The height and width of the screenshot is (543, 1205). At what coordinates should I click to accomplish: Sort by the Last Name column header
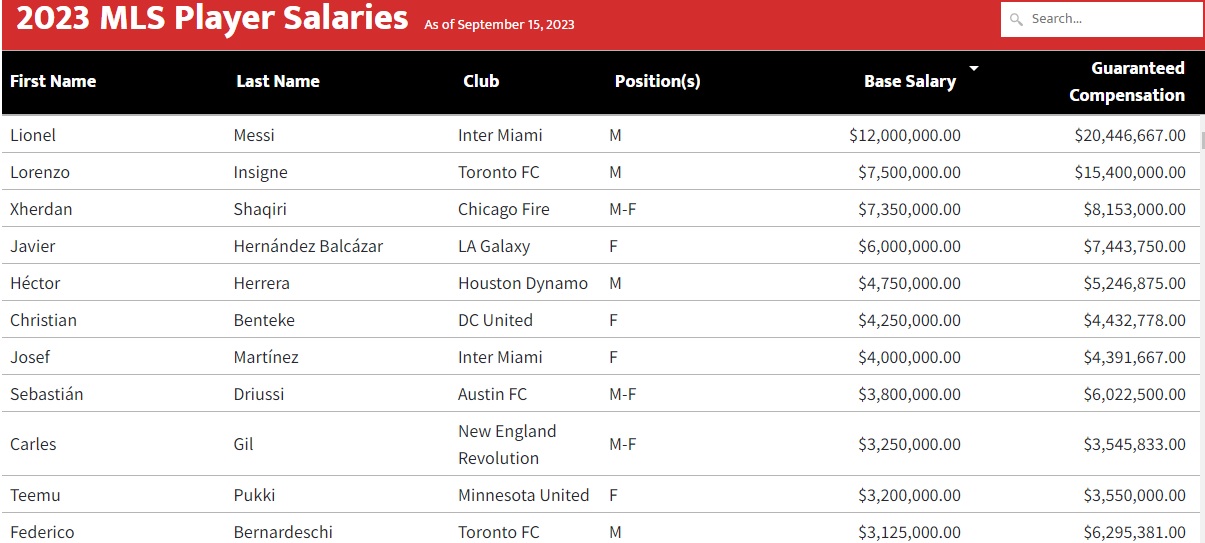(278, 81)
